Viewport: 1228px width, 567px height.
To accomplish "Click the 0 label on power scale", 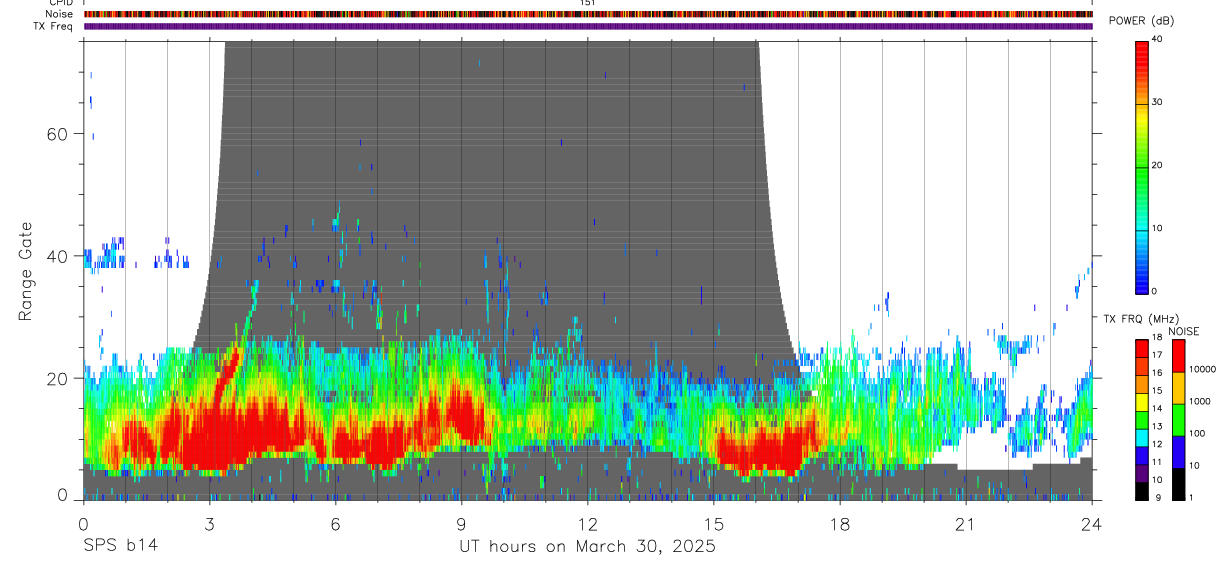I will [1155, 291].
